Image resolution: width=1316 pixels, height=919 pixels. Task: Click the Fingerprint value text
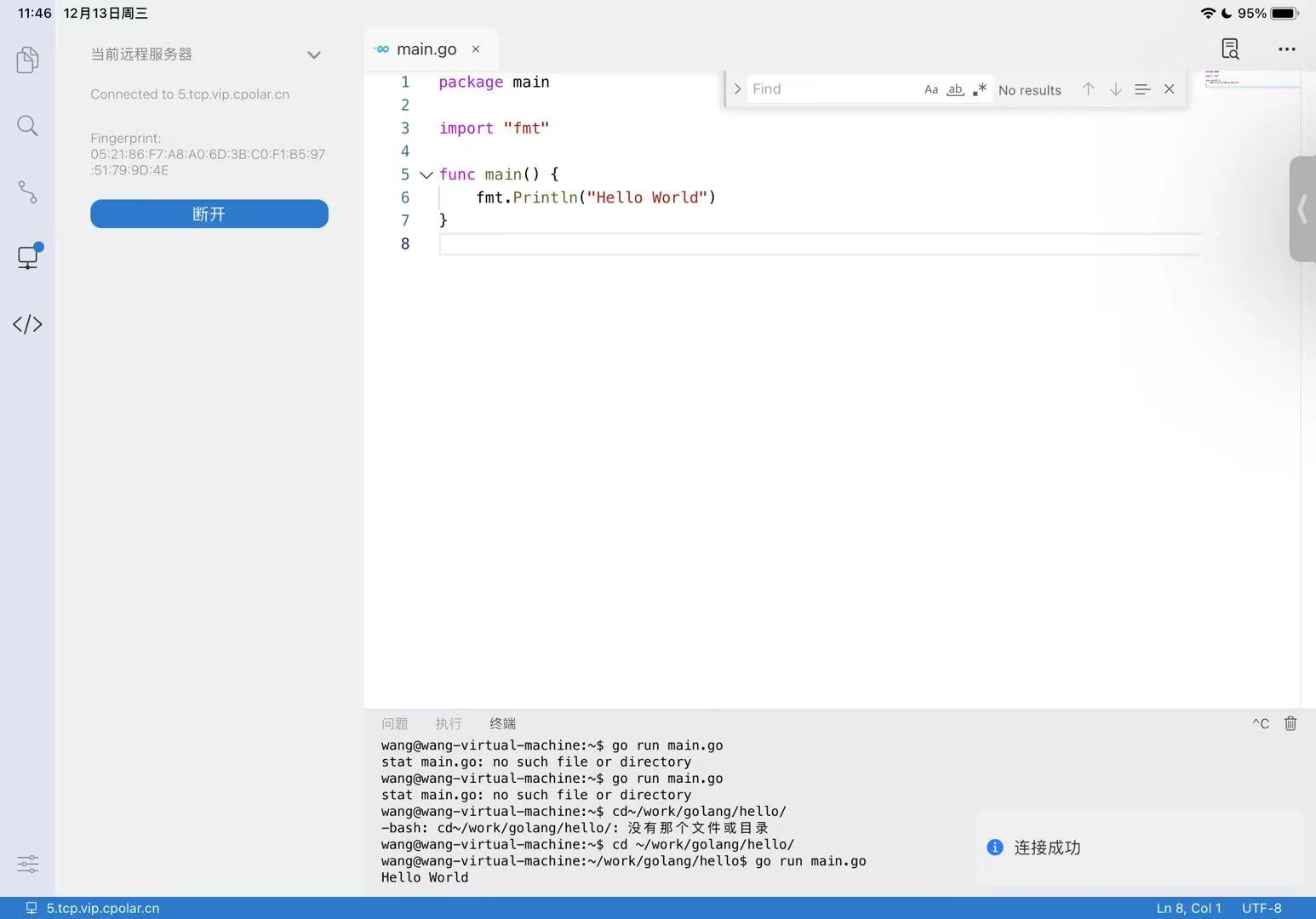(x=208, y=162)
